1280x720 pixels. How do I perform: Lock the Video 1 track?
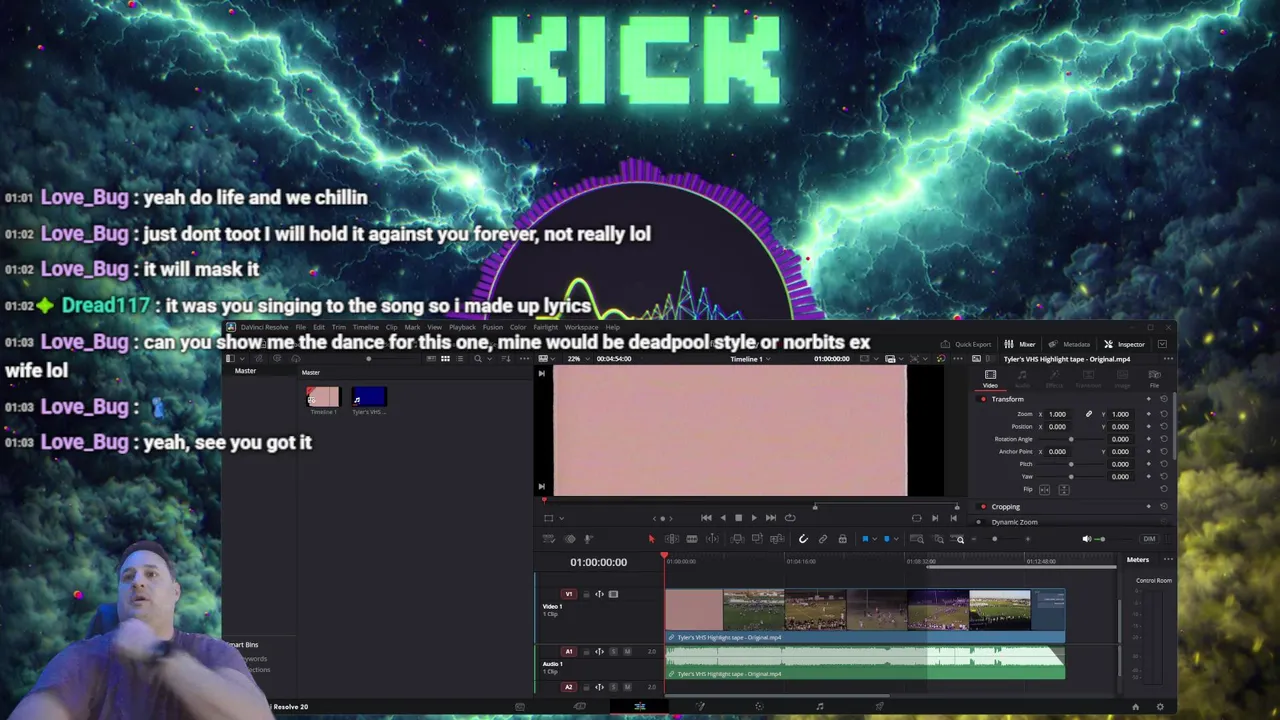(x=586, y=594)
